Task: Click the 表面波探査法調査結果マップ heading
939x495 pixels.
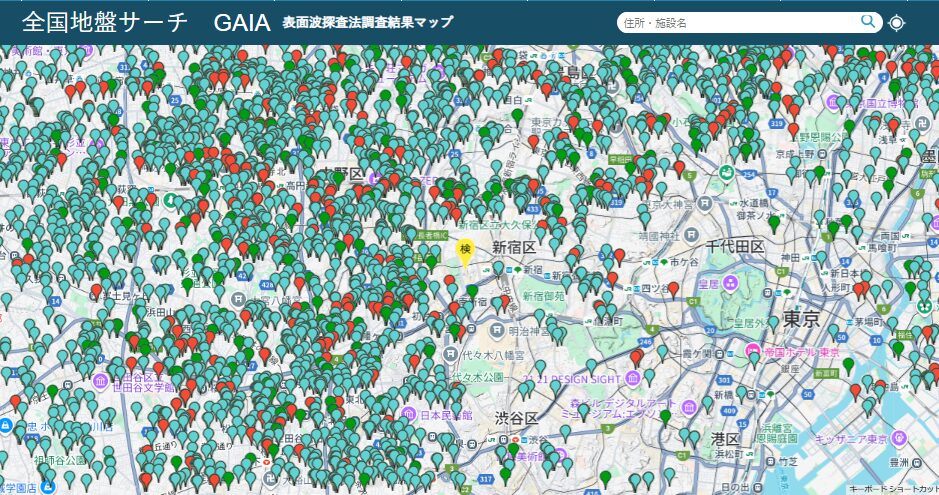Action: (367, 23)
